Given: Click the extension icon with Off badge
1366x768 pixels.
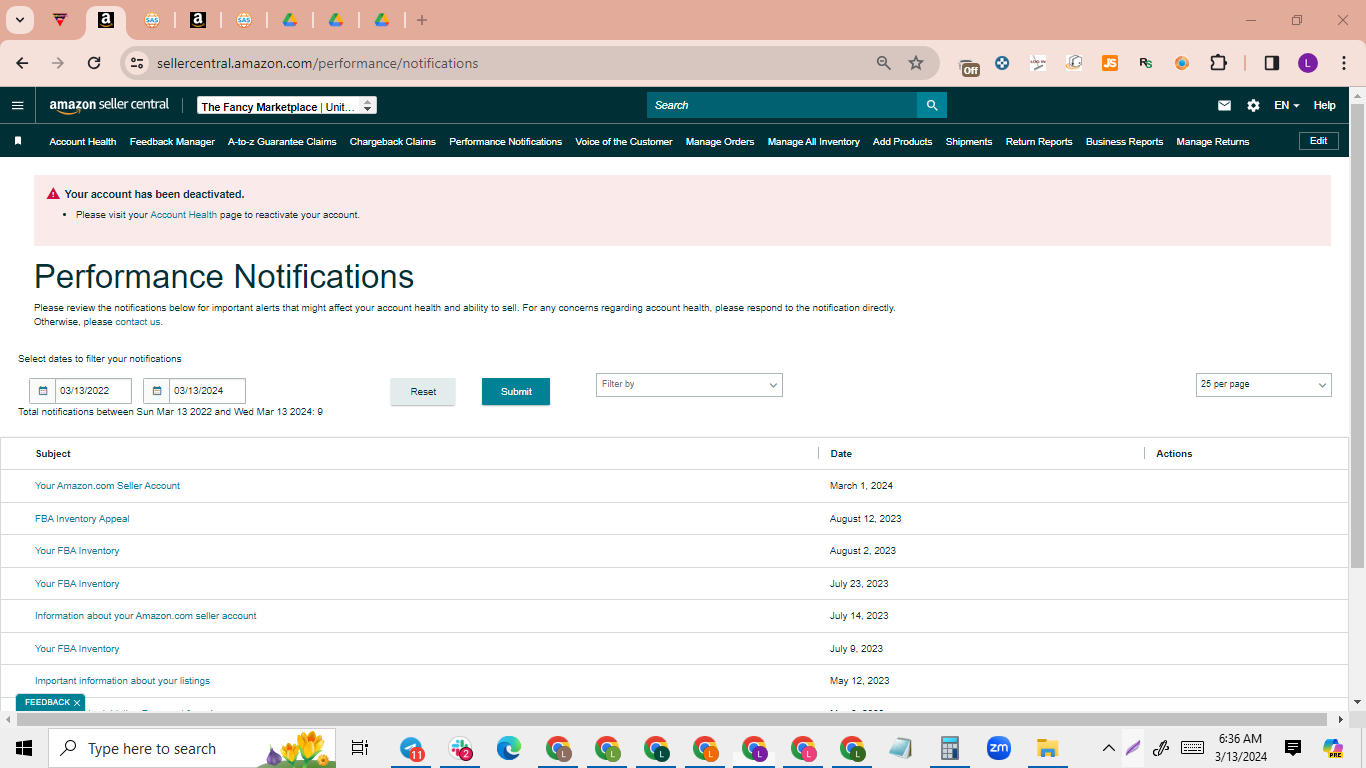Looking at the screenshot, I should (968, 65).
